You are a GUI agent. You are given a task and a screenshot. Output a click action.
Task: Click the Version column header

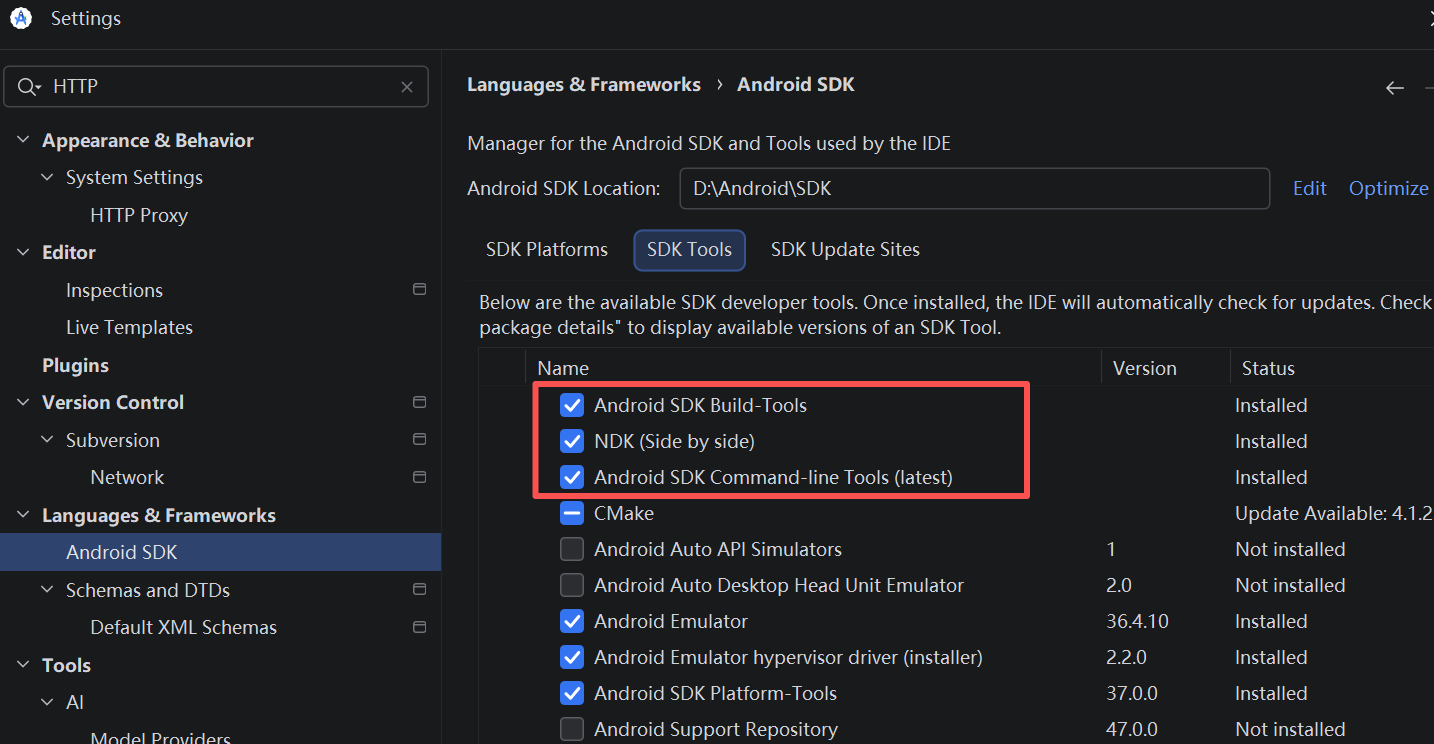tap(1145, 368)
